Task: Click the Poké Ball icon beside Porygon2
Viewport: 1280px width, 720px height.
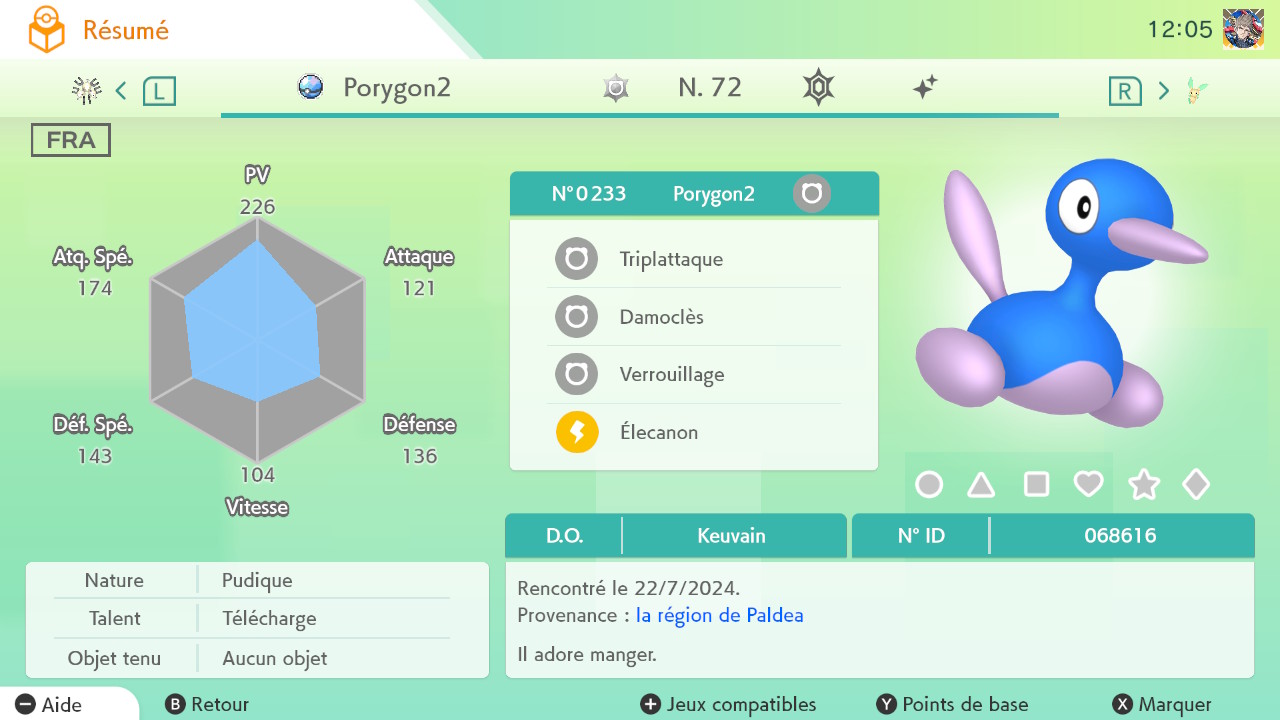Action: pyautogui.click(x=311, y=87)
